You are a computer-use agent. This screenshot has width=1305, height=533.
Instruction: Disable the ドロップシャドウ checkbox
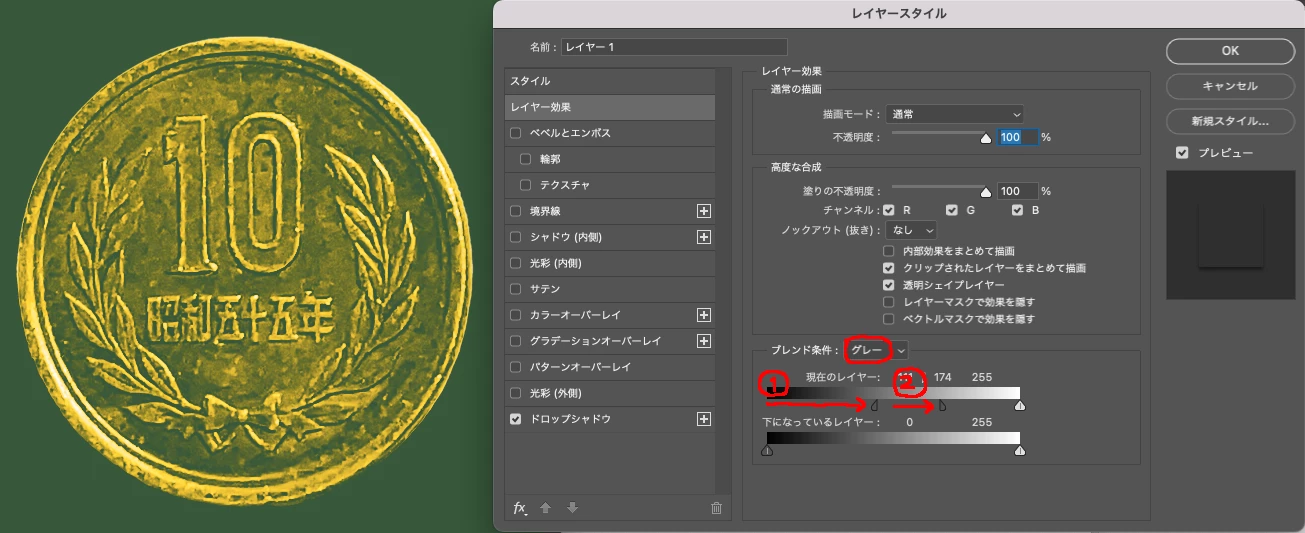[516, 419]
